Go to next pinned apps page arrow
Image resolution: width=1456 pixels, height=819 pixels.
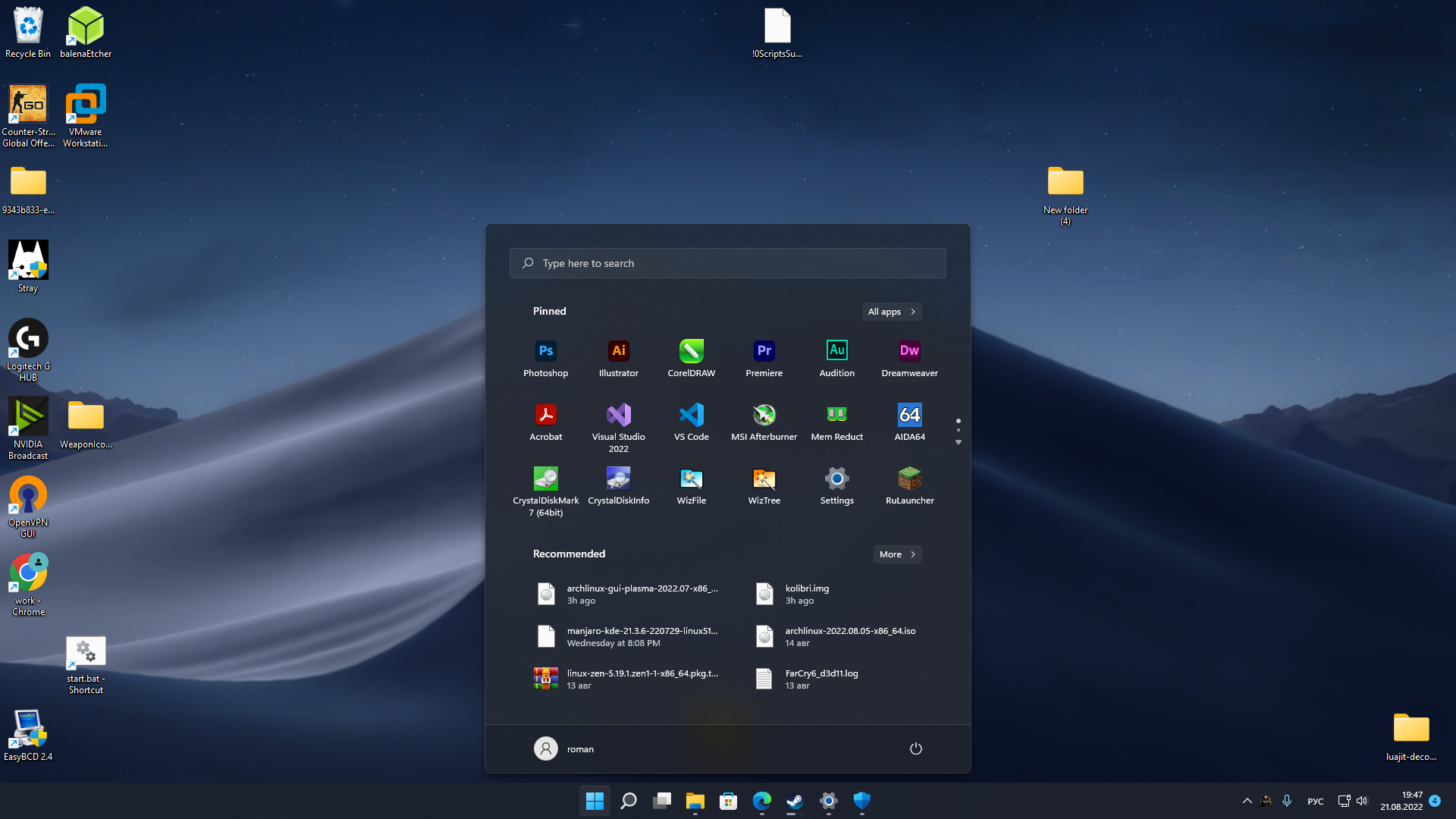click(959, 442)
